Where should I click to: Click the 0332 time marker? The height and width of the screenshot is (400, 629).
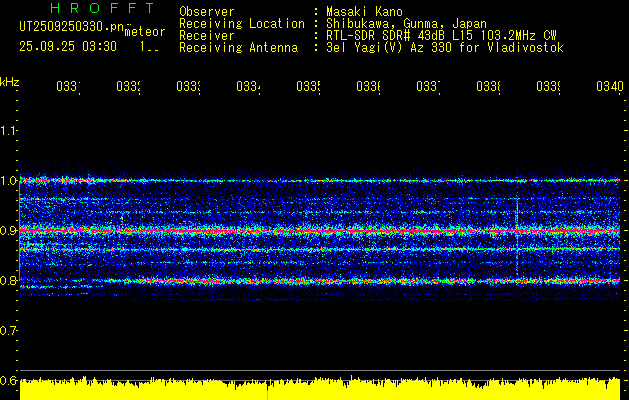pos(128,86)
